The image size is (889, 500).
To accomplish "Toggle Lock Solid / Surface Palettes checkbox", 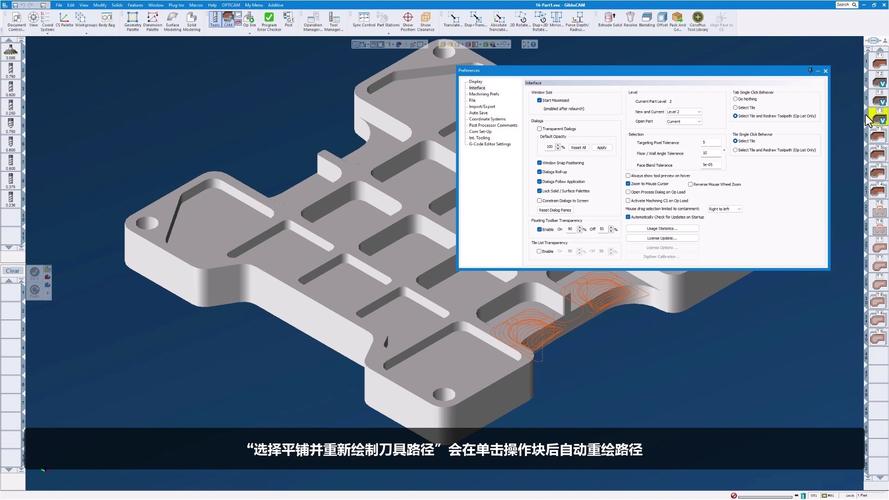I will (539, 191).
